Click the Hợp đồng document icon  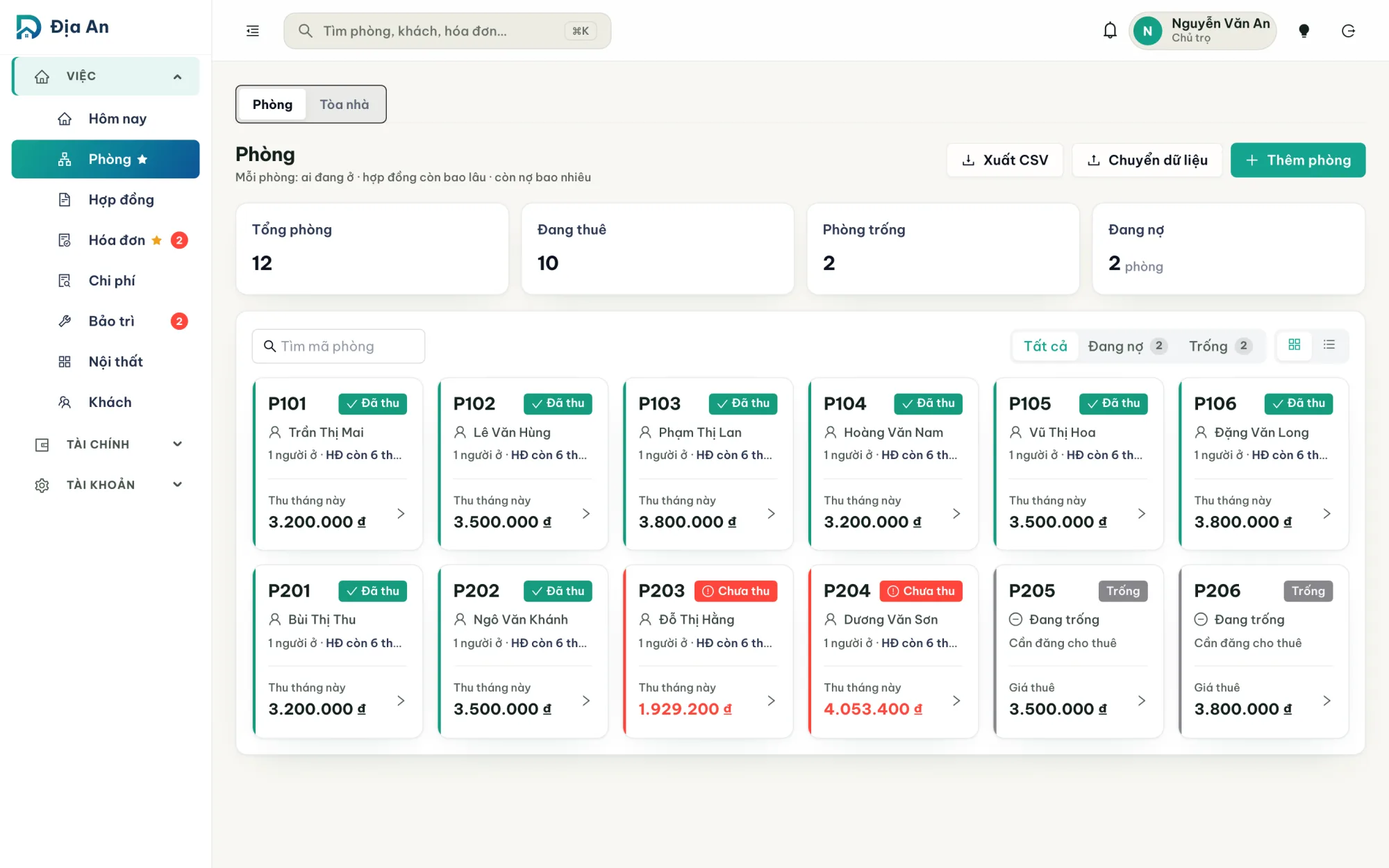click(x=65, y=200)
